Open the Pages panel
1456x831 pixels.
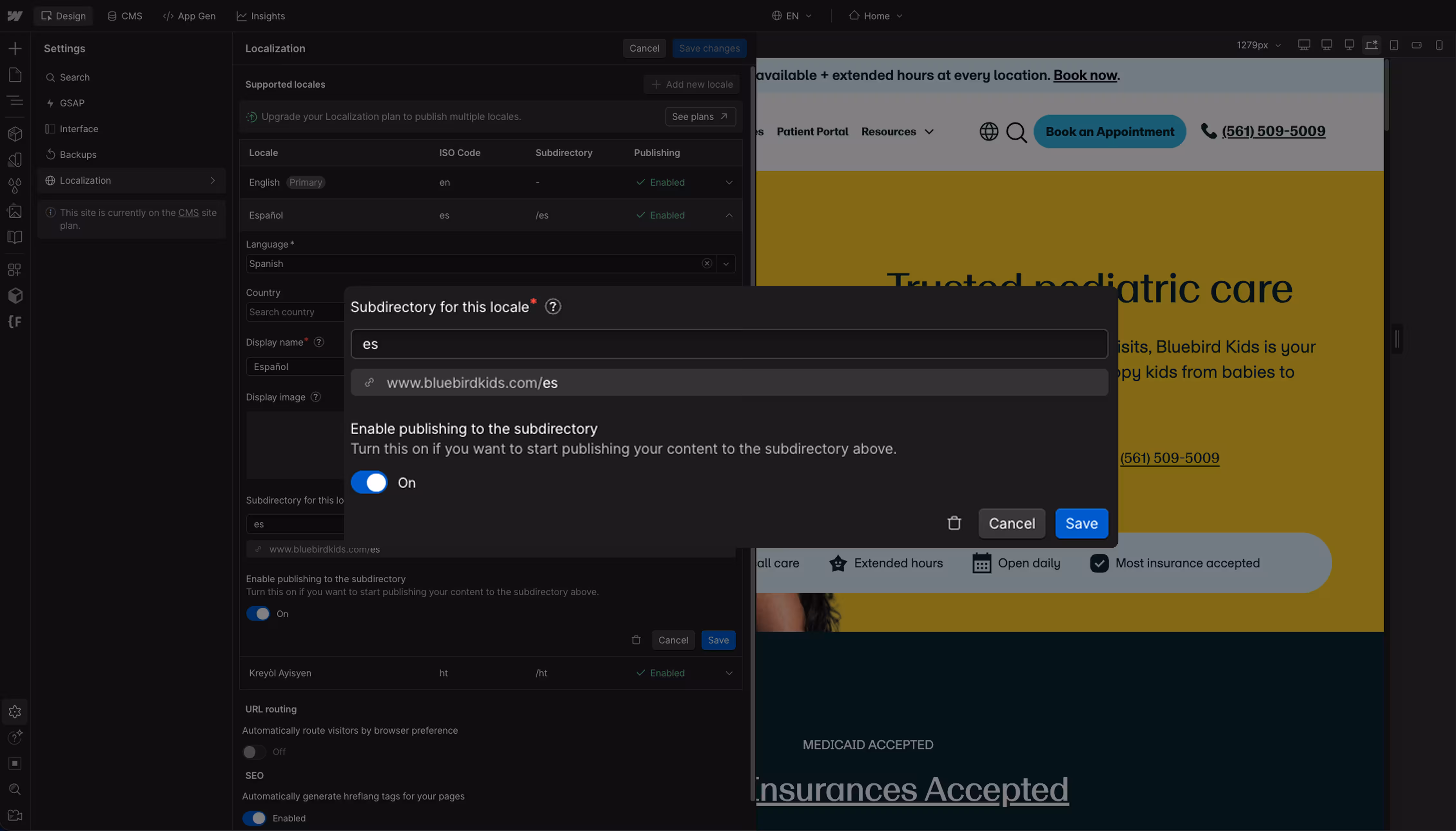click(15, 74)
